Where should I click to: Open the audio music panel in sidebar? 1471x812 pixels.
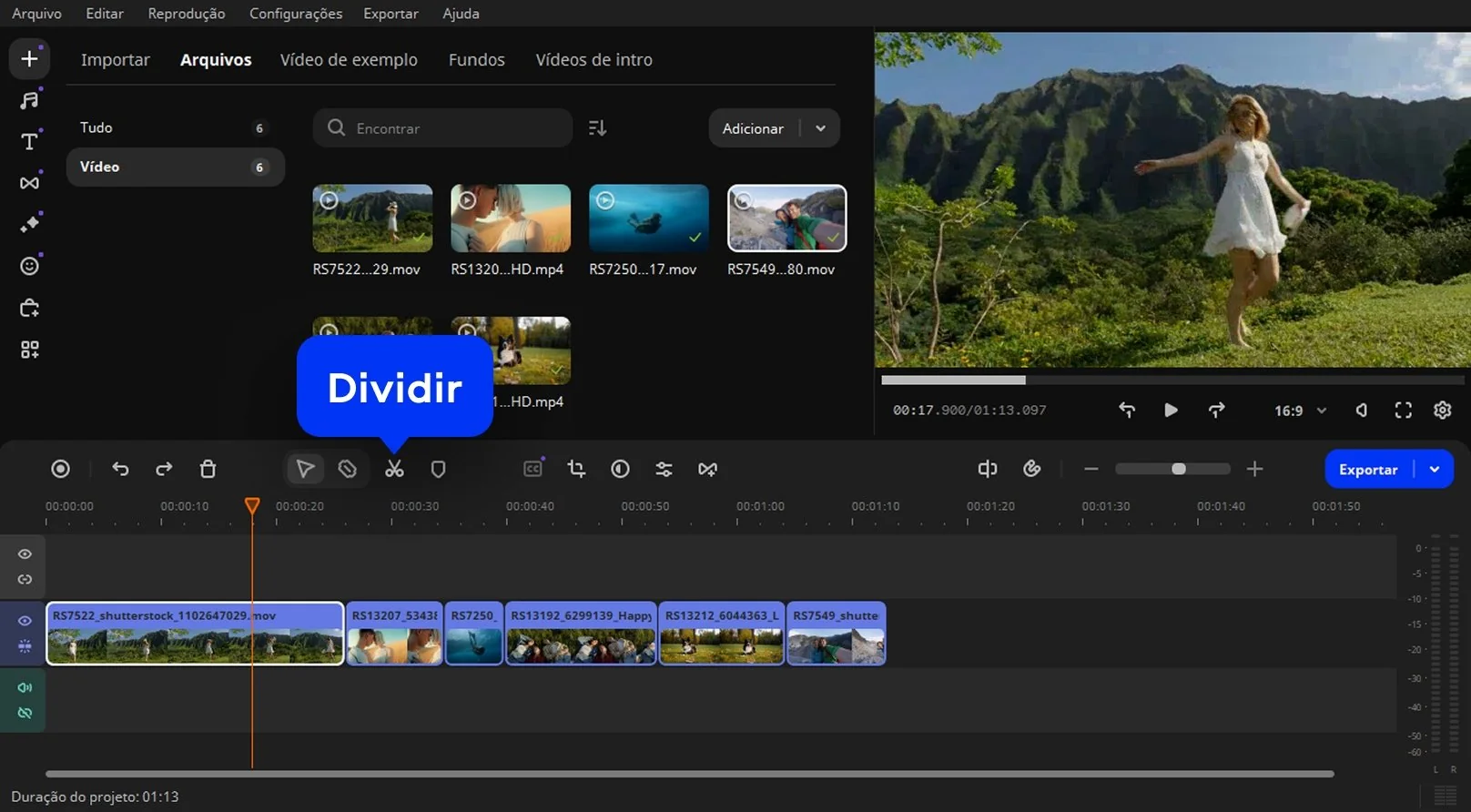click(29, 100)
